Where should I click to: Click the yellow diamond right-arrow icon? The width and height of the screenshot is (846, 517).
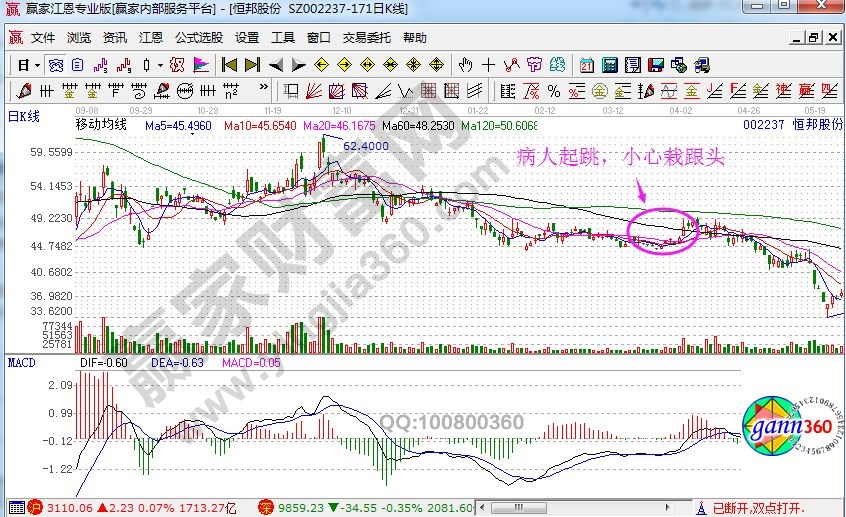pos(344,65)
